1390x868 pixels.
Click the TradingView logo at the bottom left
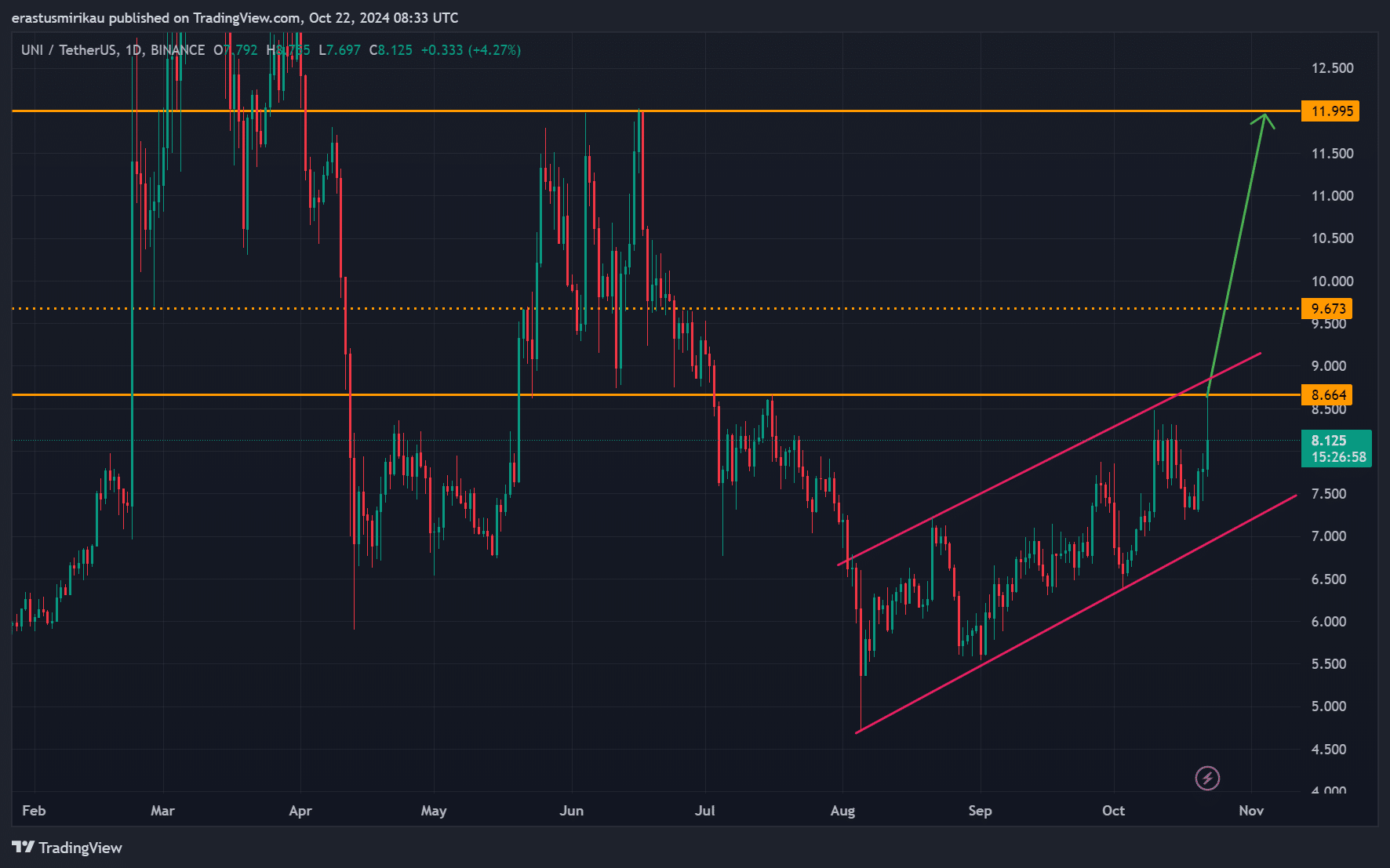[67, 848]
